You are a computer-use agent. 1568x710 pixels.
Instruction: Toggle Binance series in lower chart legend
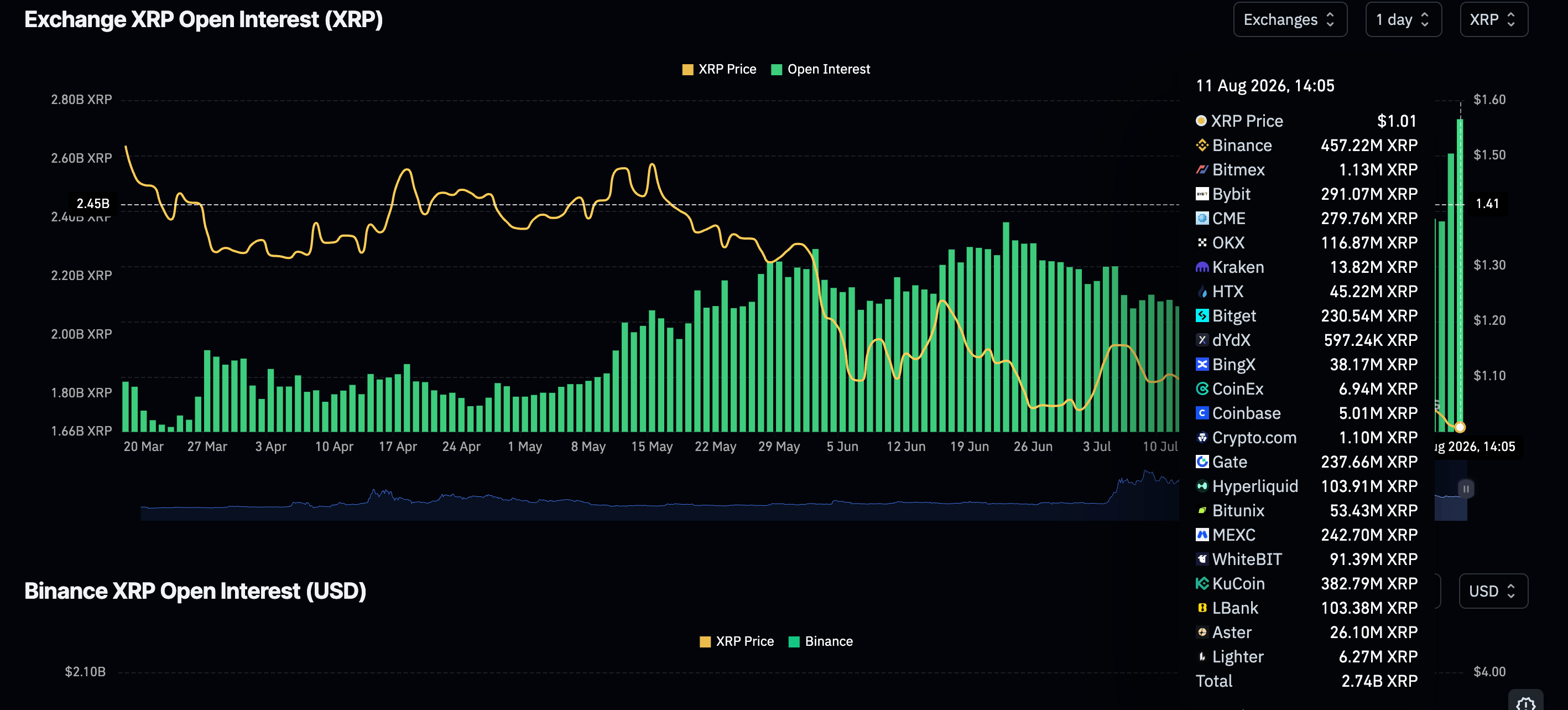[821, 641]
